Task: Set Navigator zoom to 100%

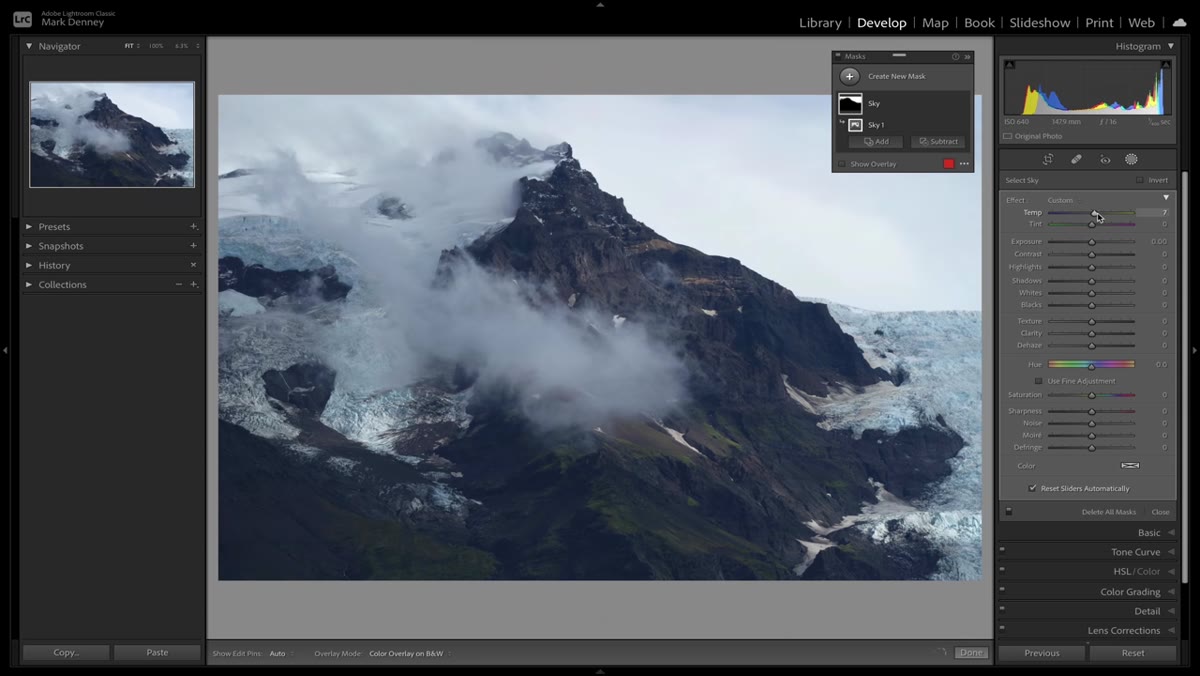Action: [156, 46]
